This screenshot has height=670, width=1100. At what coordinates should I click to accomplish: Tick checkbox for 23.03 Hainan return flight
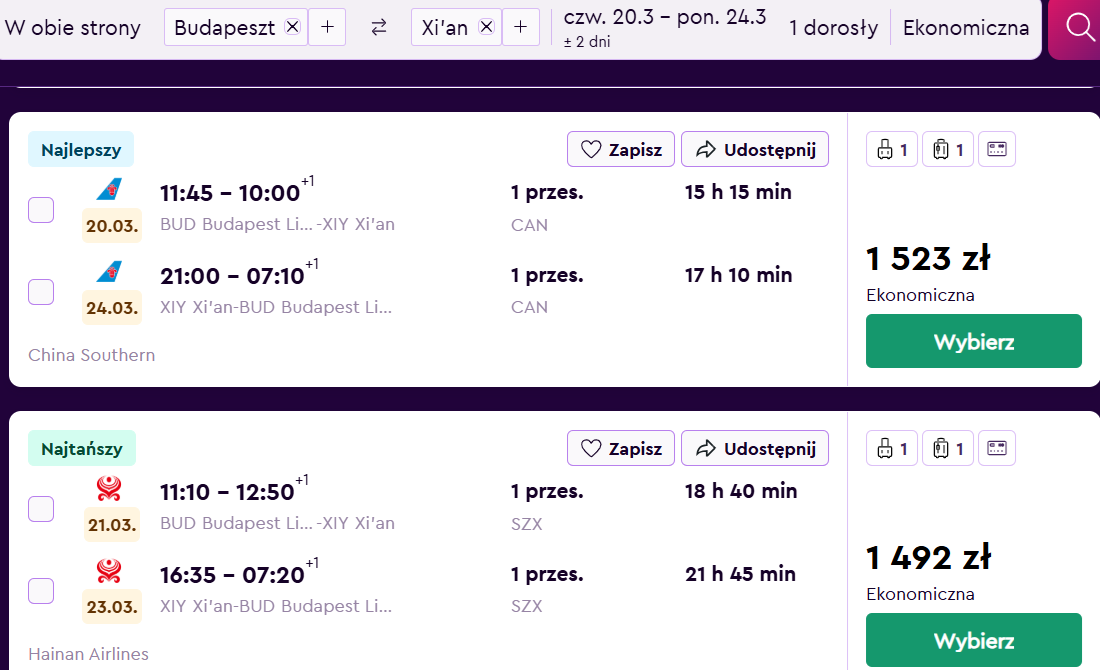[41, 591]
